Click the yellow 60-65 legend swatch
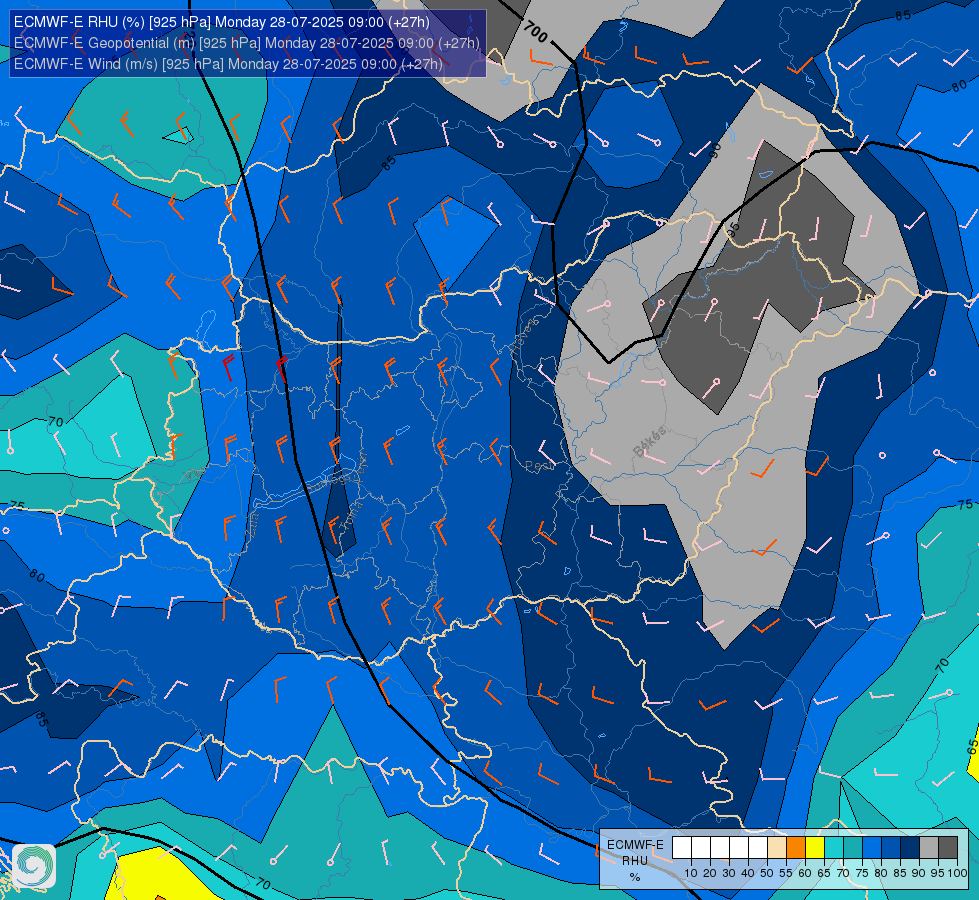The image size is (979, 900). pyautogui.click(x=815, y=848)
